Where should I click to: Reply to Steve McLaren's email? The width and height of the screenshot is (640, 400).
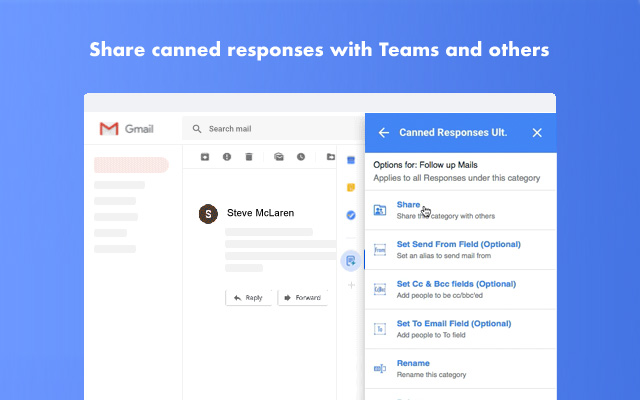[249, 298]
